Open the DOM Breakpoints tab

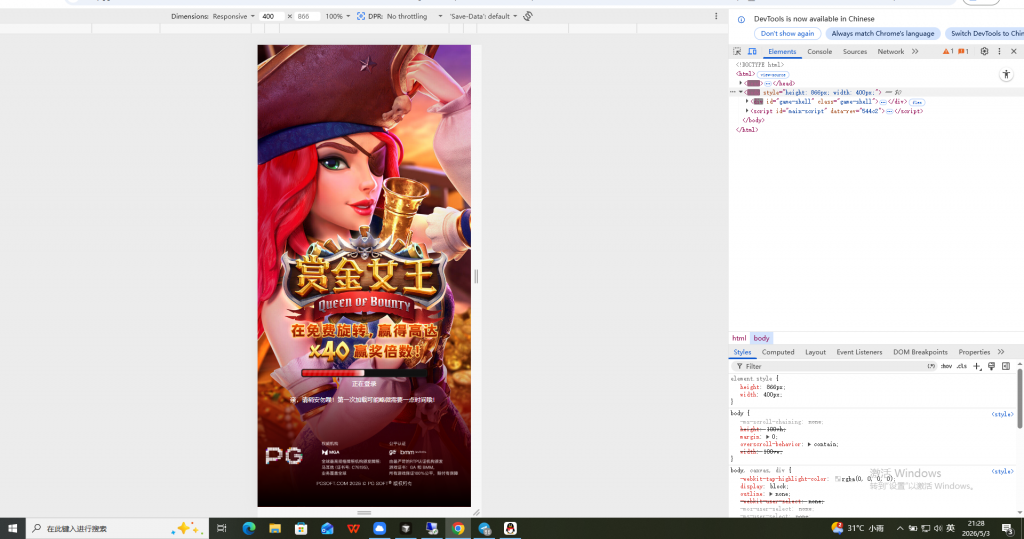(920, 352)
